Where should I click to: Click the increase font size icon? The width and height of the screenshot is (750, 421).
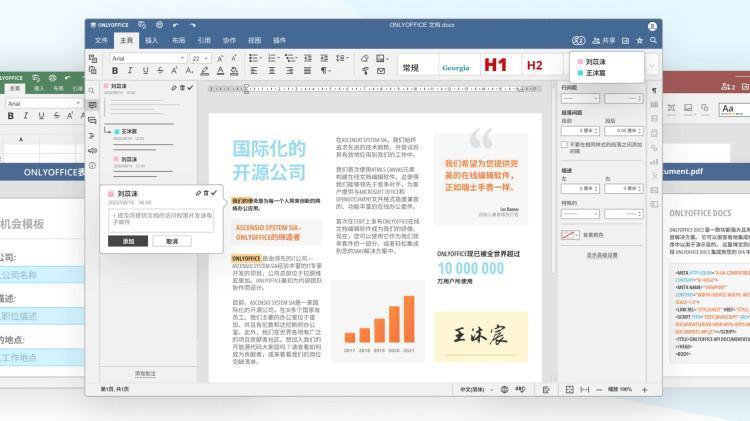click(x=220, y=58)
